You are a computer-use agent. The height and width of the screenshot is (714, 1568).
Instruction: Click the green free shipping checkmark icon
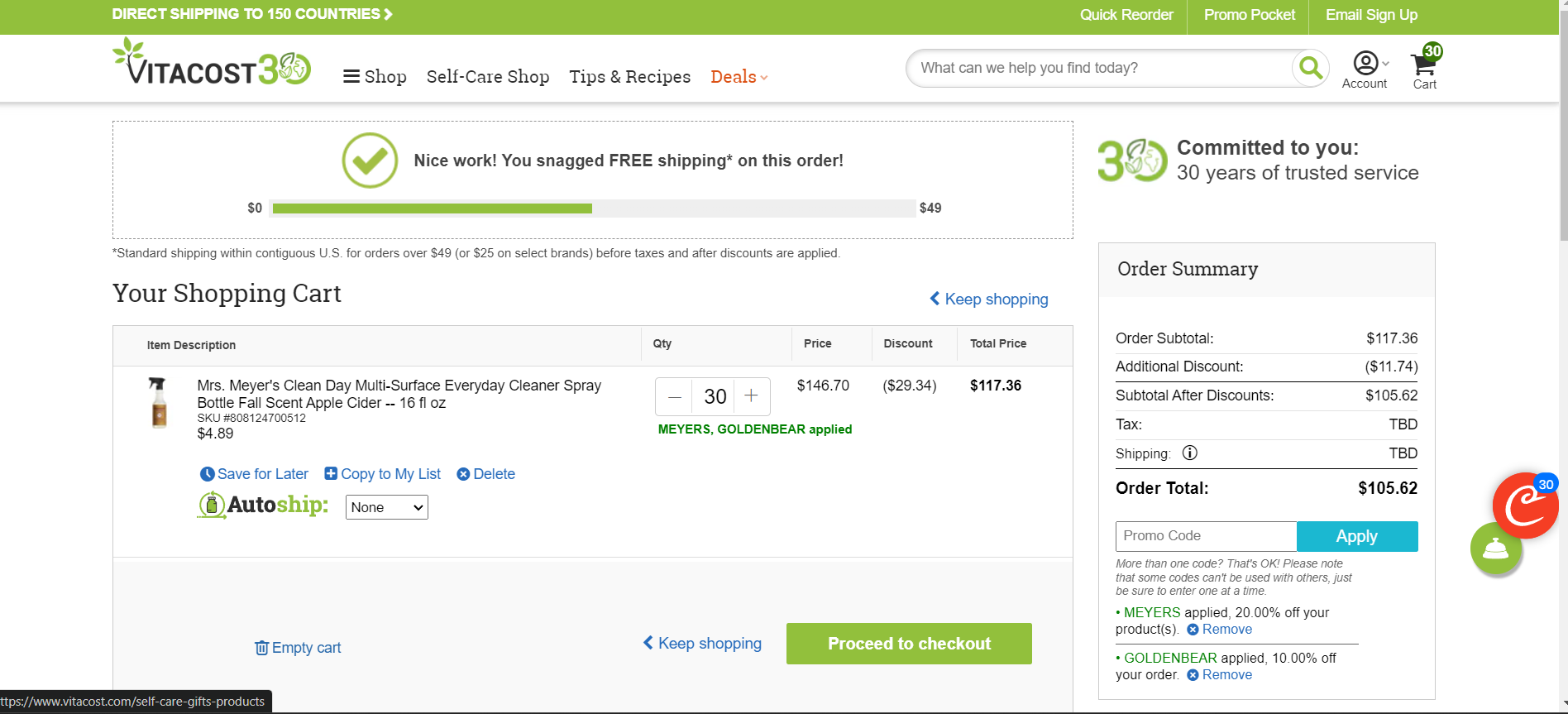click(370, 161)
